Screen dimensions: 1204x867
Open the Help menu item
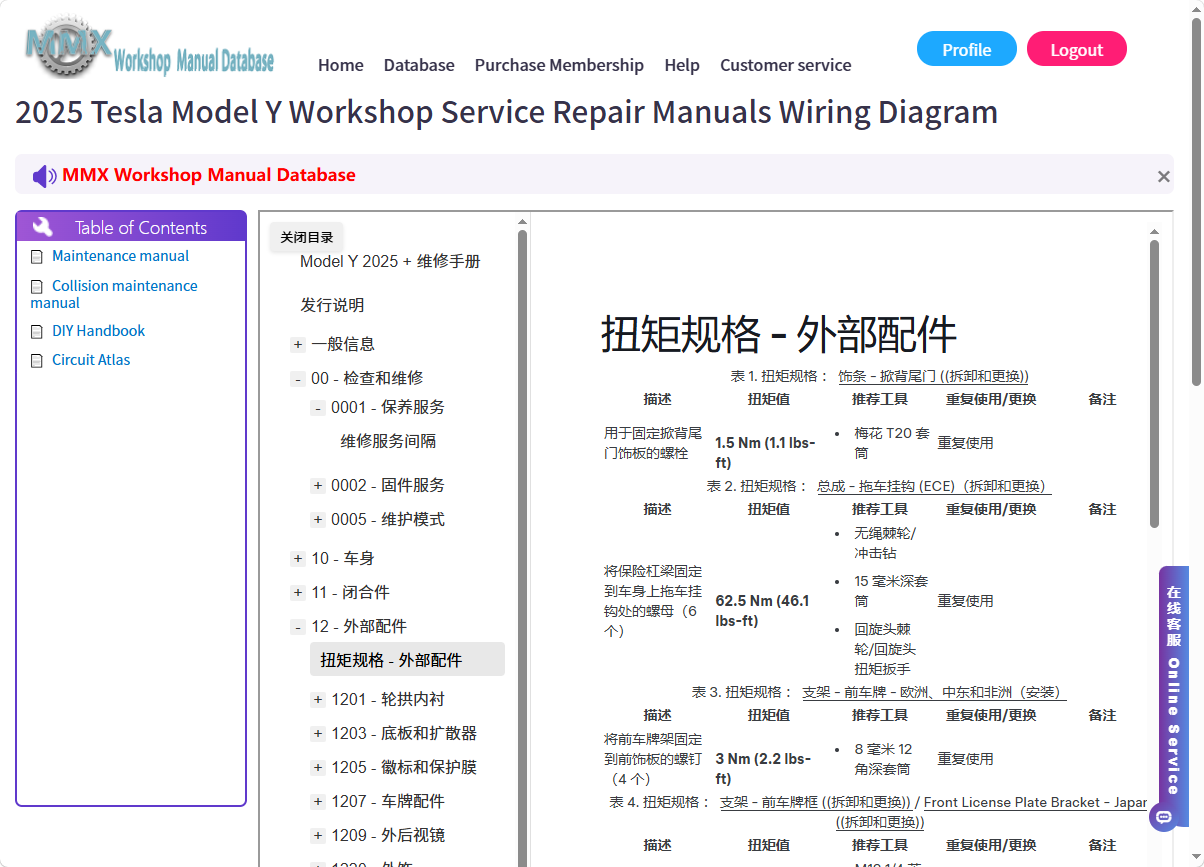pos(682,65)
